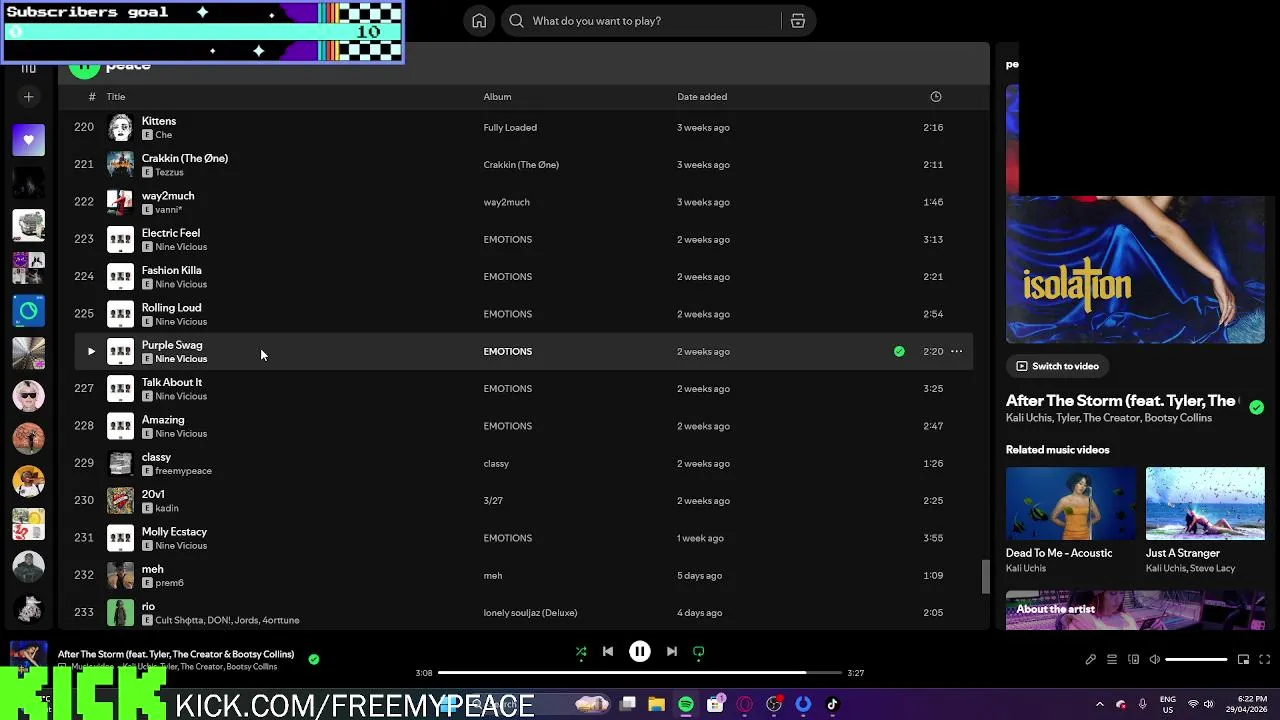The width and height of the screenshot is (1280, 720).
Task: Open Opera GX icon in the taskbar
Action: 744,705
